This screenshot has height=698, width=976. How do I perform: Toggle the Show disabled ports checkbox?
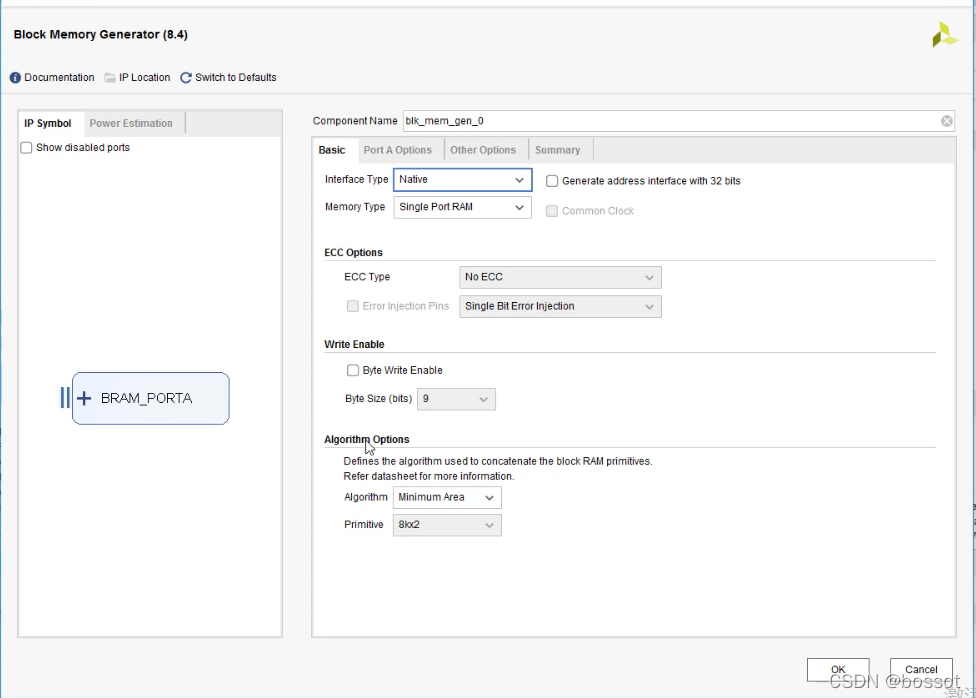tap(26, 148)
